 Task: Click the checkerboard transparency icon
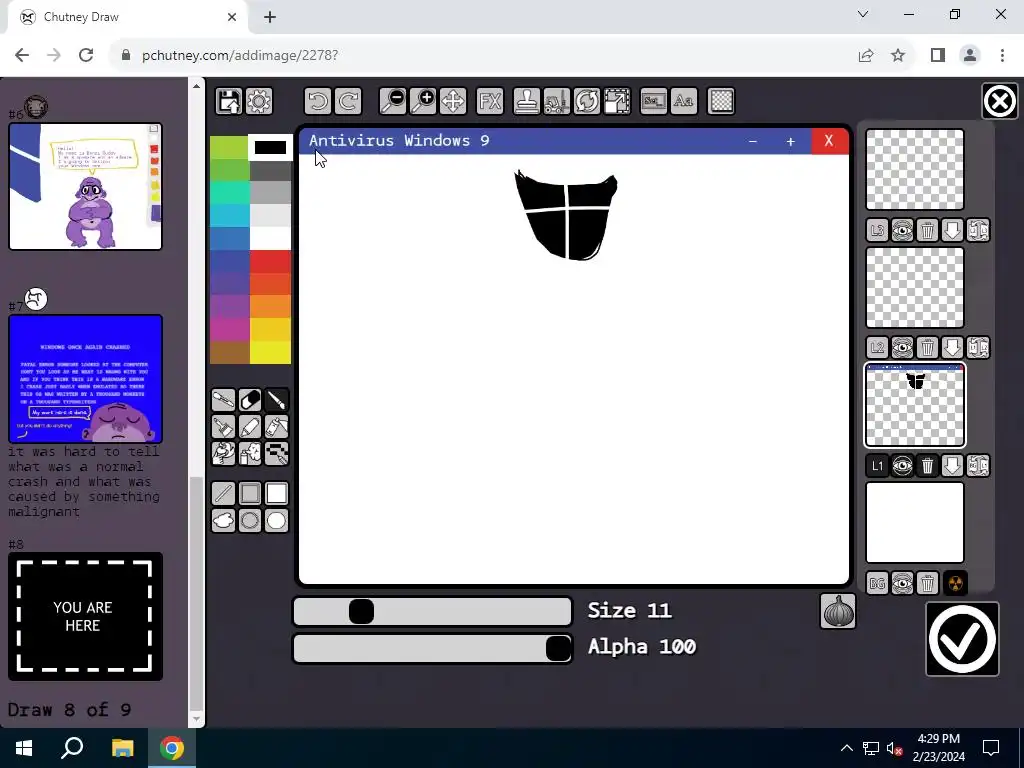tap(721, 101)
